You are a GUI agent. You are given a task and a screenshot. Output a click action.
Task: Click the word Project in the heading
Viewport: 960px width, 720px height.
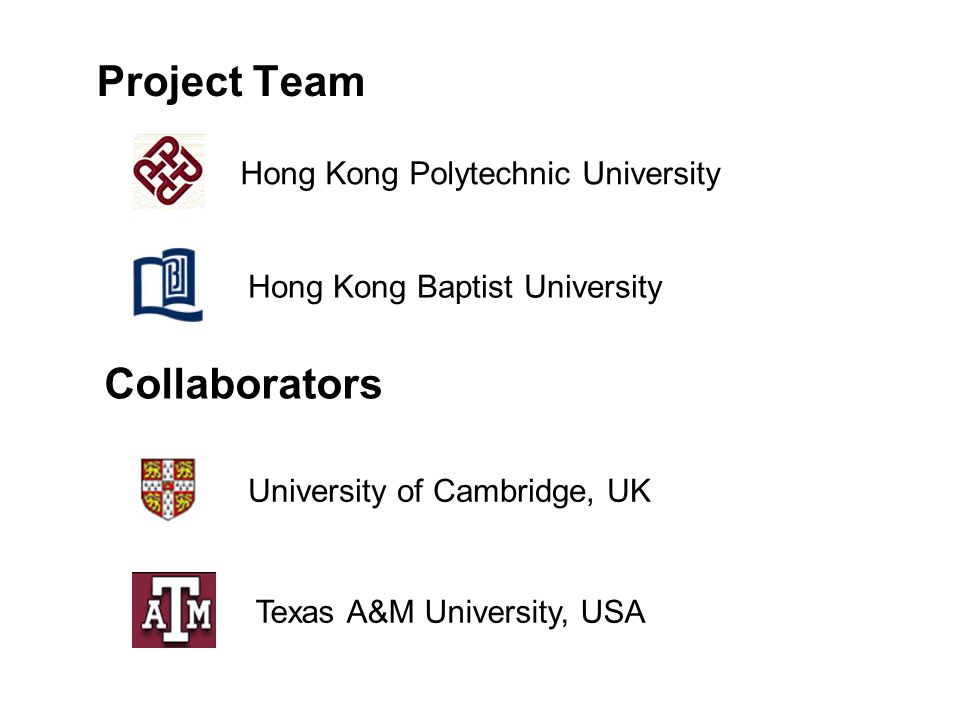coord(170,83)
